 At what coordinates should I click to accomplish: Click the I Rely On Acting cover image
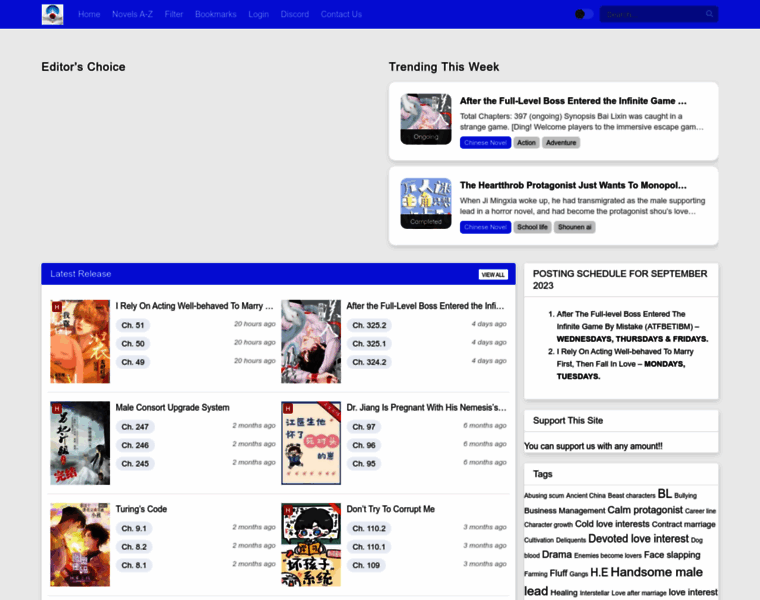80,341
